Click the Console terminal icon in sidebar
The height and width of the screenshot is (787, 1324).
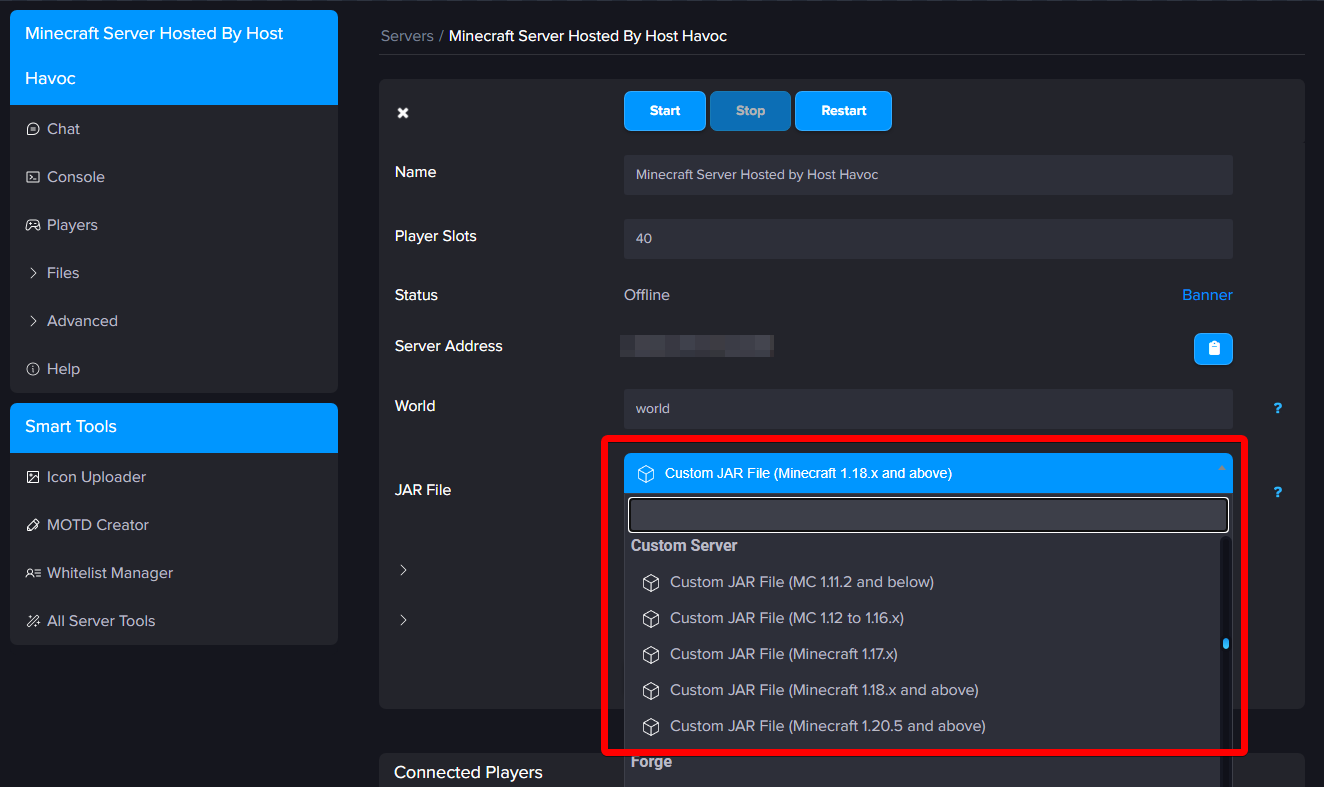coord(33,177)
